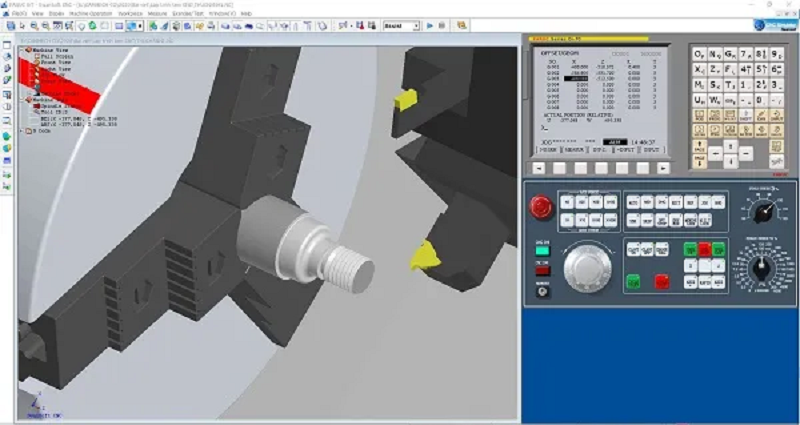The height and width of the screenshot is (425, 800).
Task: Click the number 0 key
Action: coord(761,100)
